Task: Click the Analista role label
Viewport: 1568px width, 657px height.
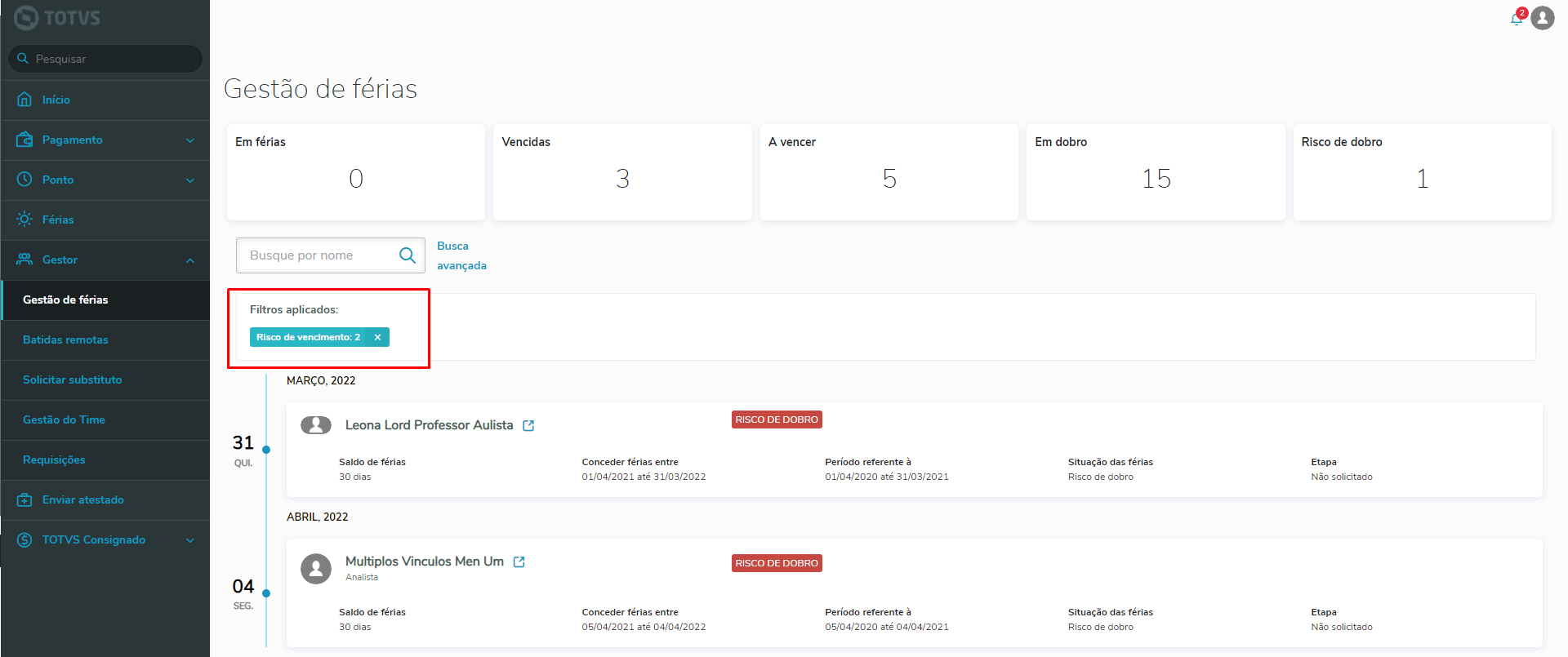Action: tap(362, 577)
